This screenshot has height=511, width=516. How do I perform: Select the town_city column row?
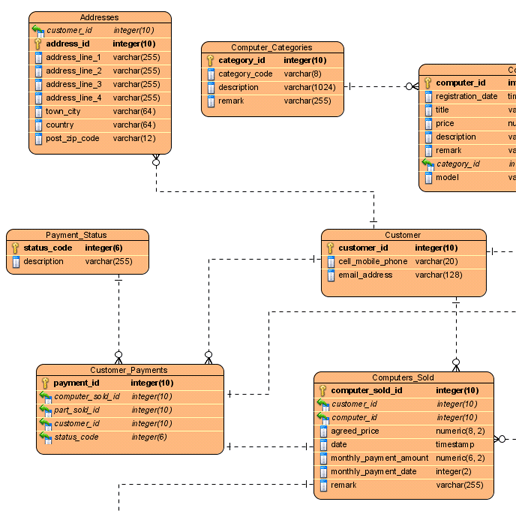pyautogui.click(x=100, y=112)
